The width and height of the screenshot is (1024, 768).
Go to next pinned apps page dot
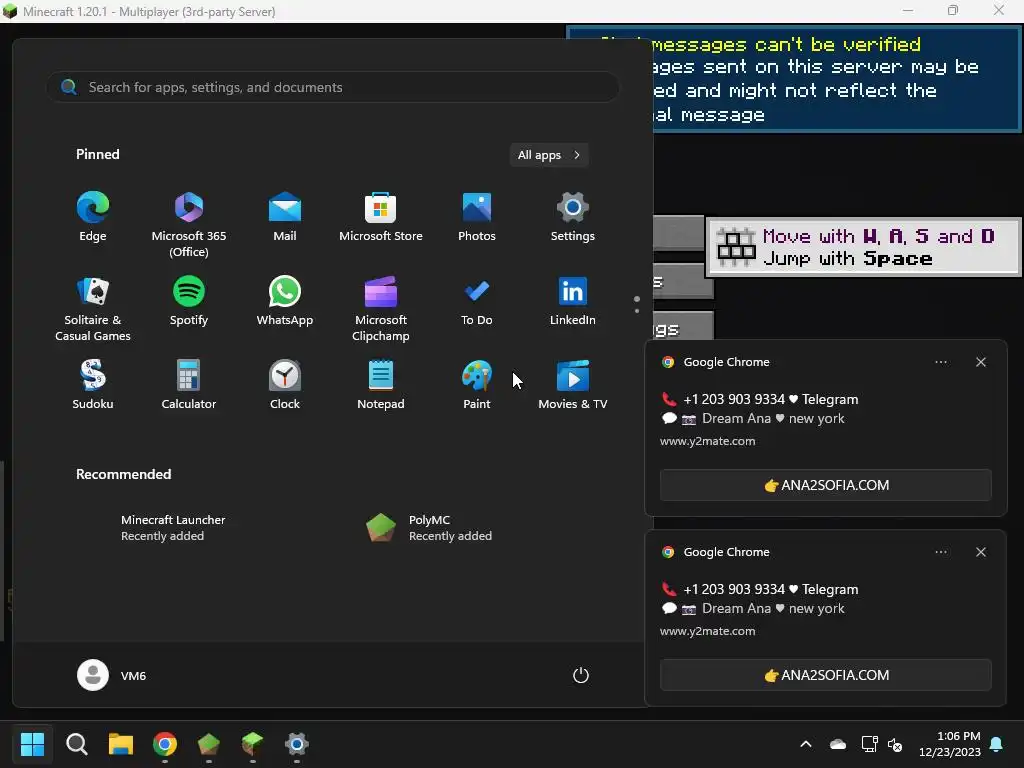point(637,311)
